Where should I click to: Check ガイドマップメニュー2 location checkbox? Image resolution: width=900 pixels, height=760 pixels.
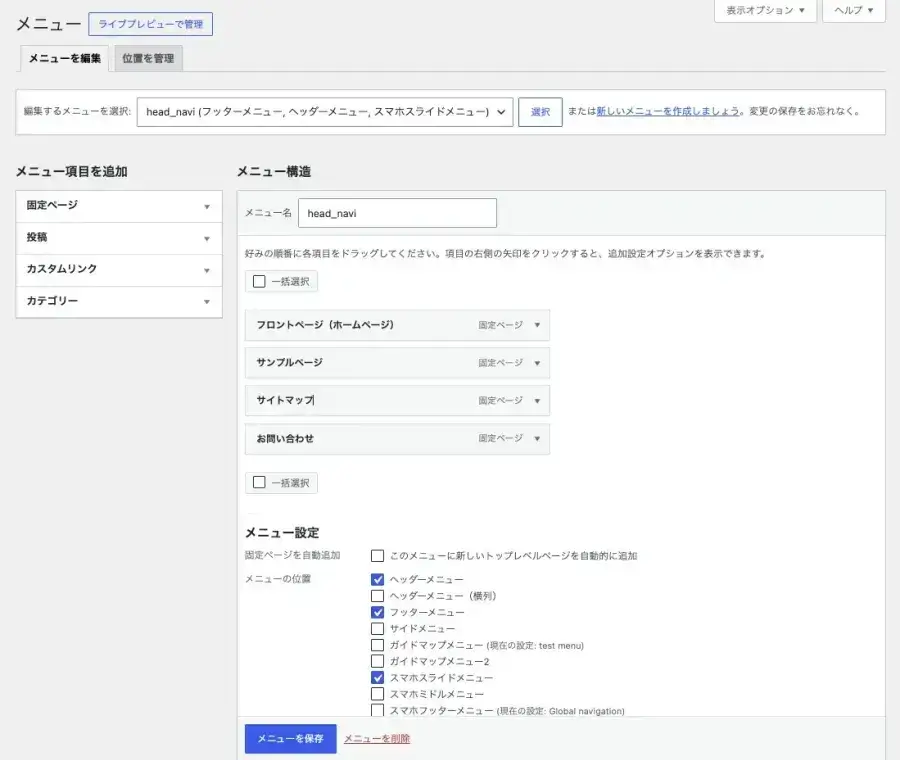(x=377, y=661)
